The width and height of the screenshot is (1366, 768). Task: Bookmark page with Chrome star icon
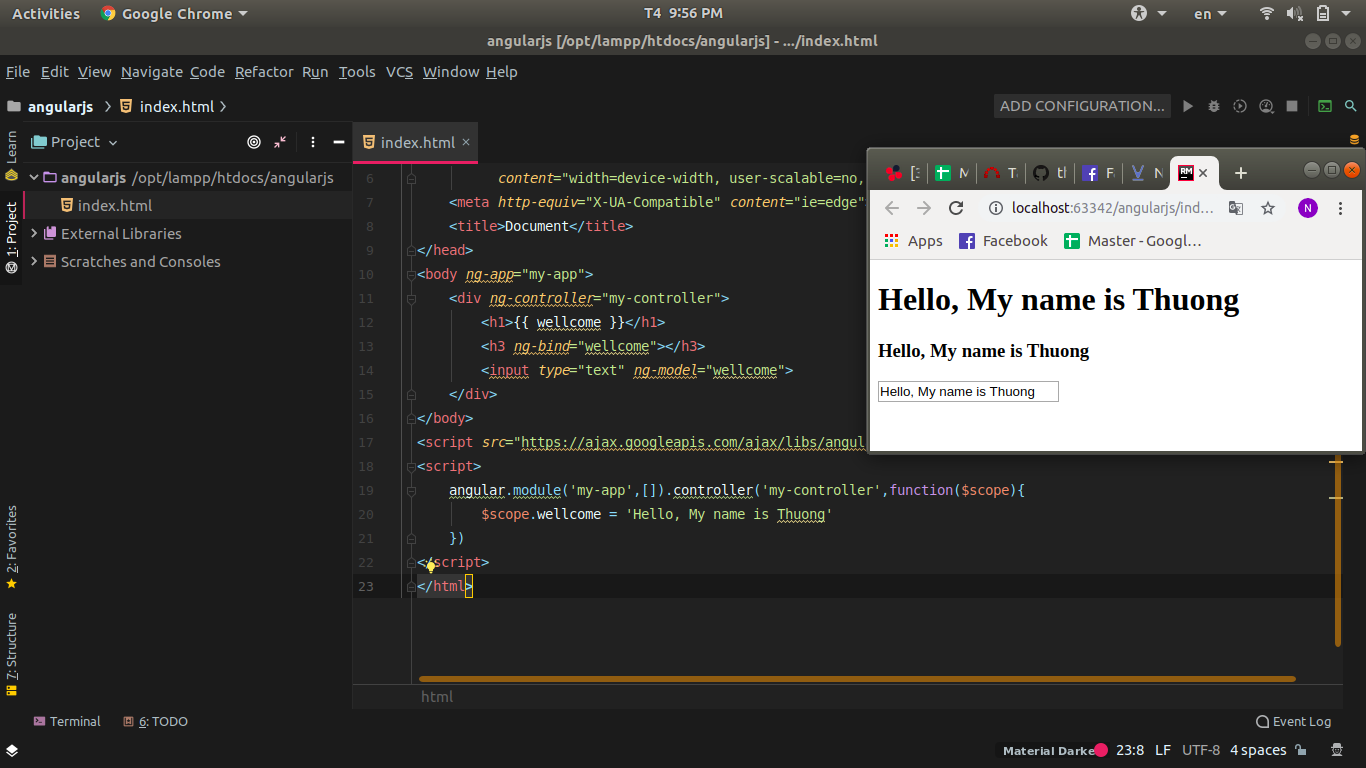(x=1268, y=208)
